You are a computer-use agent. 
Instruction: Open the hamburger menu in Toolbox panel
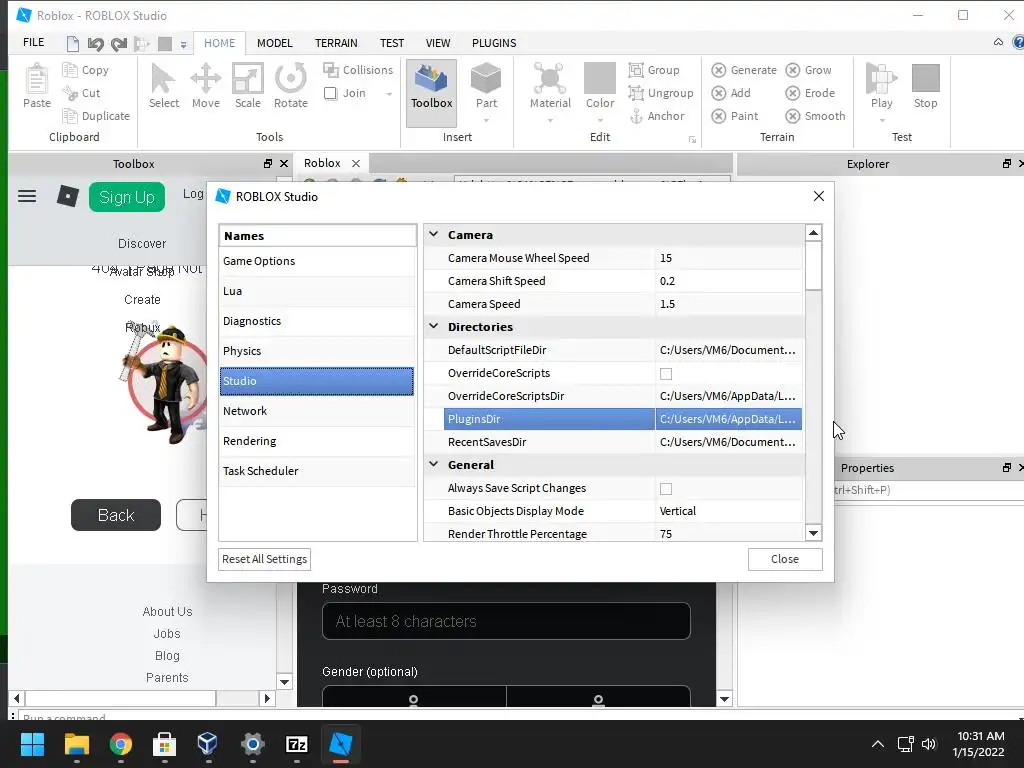tap(27, 196)
